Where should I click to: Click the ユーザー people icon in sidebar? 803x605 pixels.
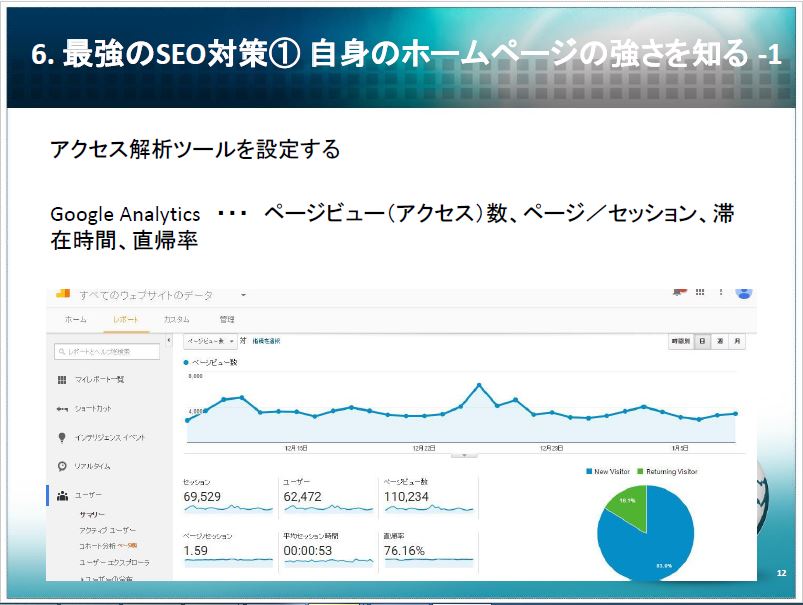(62, 495)
